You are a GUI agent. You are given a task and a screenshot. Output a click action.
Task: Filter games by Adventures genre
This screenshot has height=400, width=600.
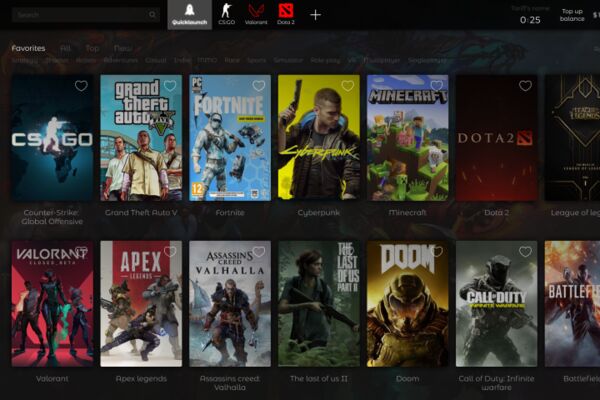[x=121, y=60]
